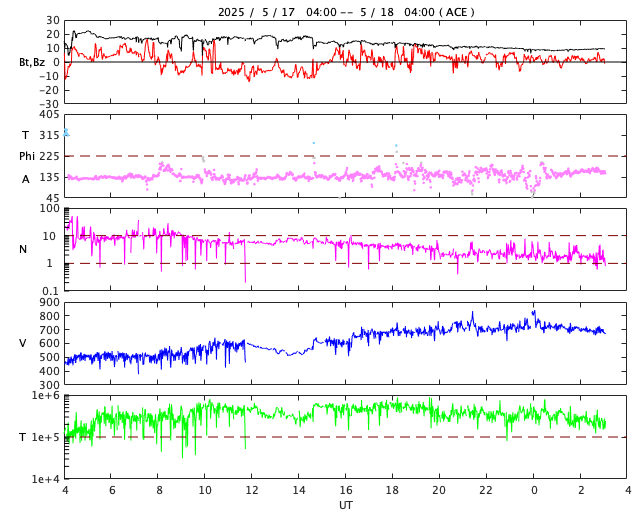
Task: Click inside the green temperature plot
Action: pos(346,437)
